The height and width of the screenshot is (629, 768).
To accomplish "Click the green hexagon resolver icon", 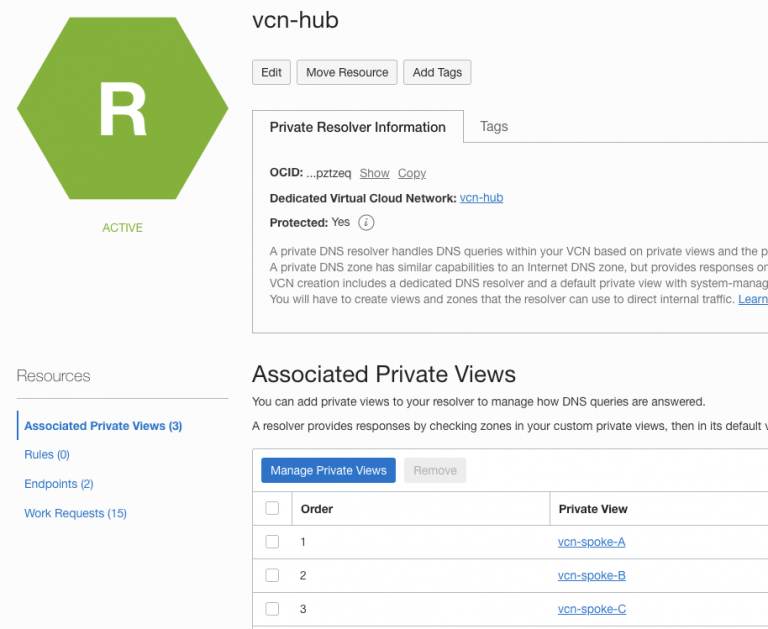I will (122, 108).
